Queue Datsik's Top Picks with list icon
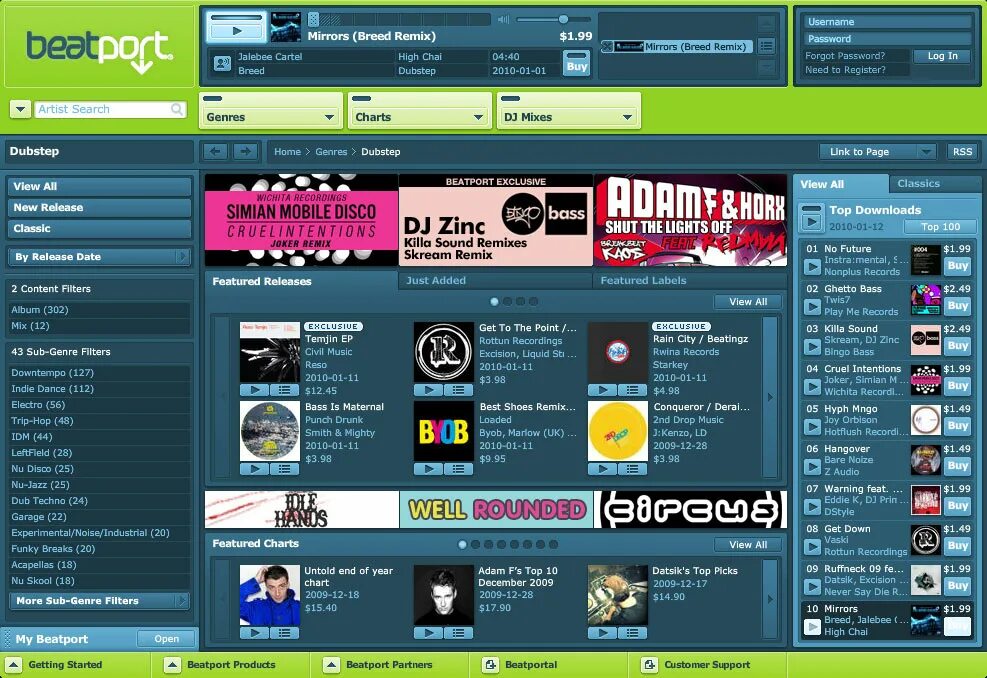Screen dimensions: 987x678 [633, 633]
